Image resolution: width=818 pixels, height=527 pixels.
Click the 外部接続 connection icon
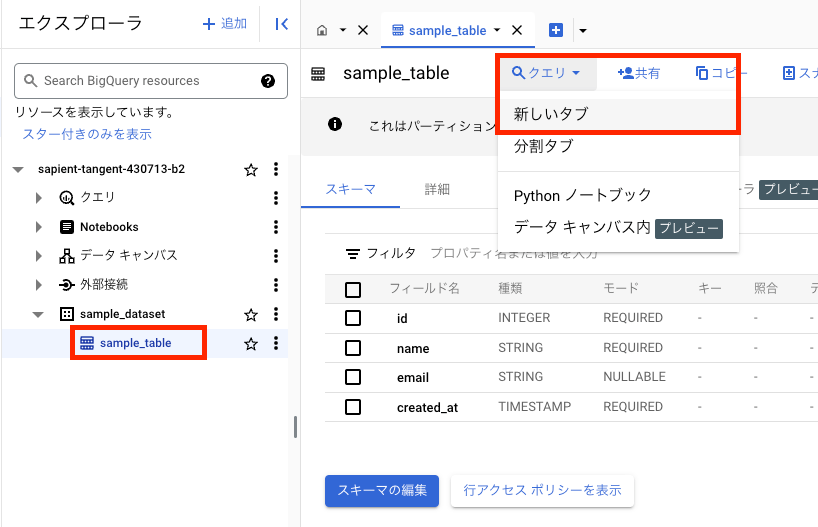click(x=67, y=285)
